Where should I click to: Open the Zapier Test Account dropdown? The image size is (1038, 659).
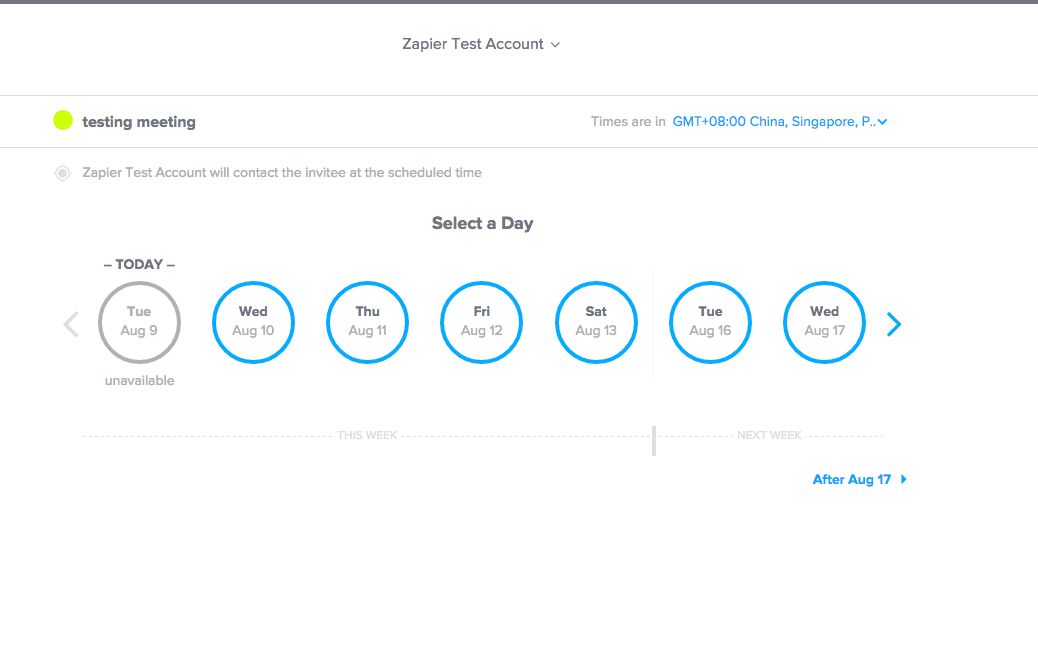click(x=480, y=44)
